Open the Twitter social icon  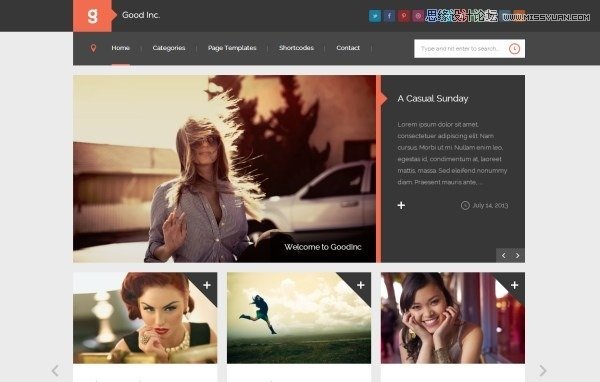point(375,16)
